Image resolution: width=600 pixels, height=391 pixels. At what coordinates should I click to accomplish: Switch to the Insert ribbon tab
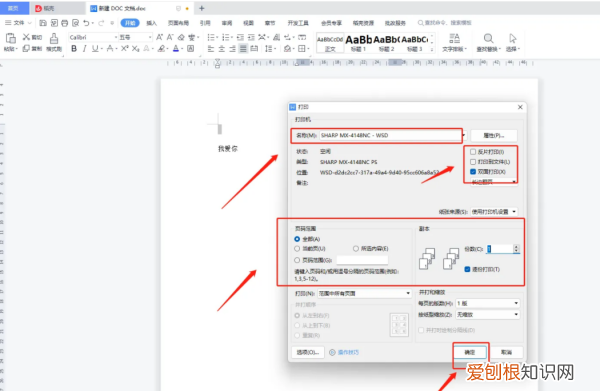click(x=152, y=23)
